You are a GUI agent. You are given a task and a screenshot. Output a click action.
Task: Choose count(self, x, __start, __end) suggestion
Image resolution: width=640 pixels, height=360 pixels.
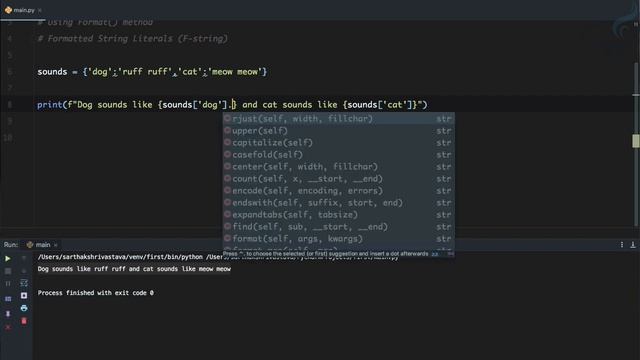pos(338,179)
